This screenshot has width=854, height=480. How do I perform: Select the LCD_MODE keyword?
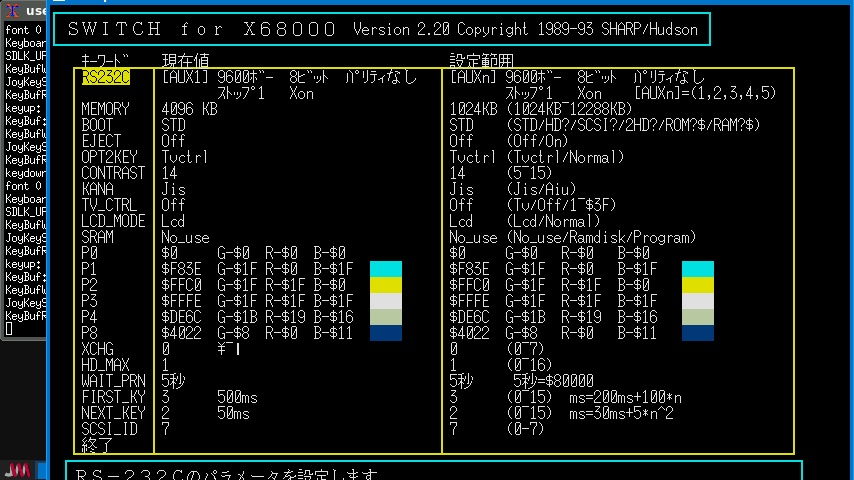113,221
